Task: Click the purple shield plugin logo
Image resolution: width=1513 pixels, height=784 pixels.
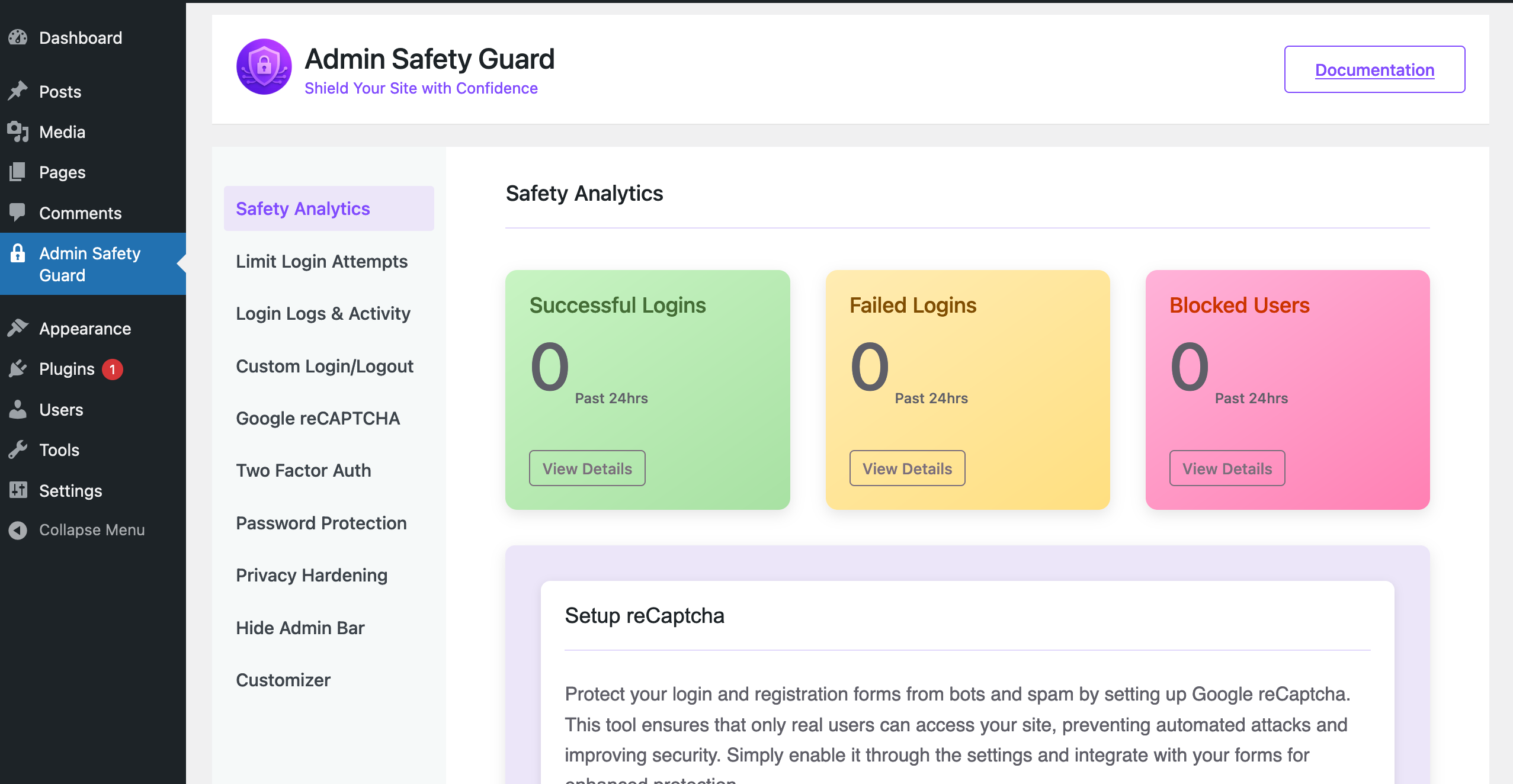Action: click(264, 67)
